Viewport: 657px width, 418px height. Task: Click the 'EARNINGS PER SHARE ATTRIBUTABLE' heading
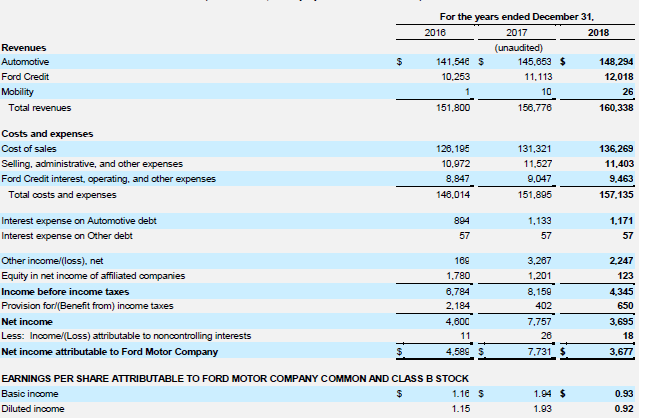[x=235, y=379]
